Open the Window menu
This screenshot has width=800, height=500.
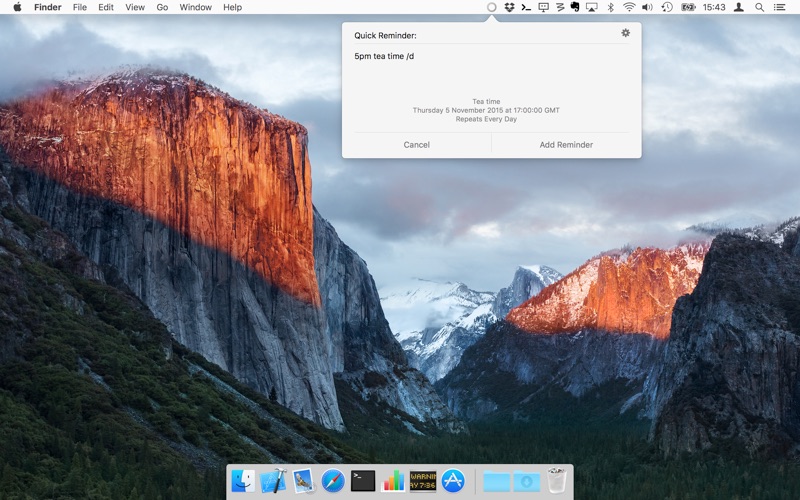pyautogui.click(x=195, y=7)
